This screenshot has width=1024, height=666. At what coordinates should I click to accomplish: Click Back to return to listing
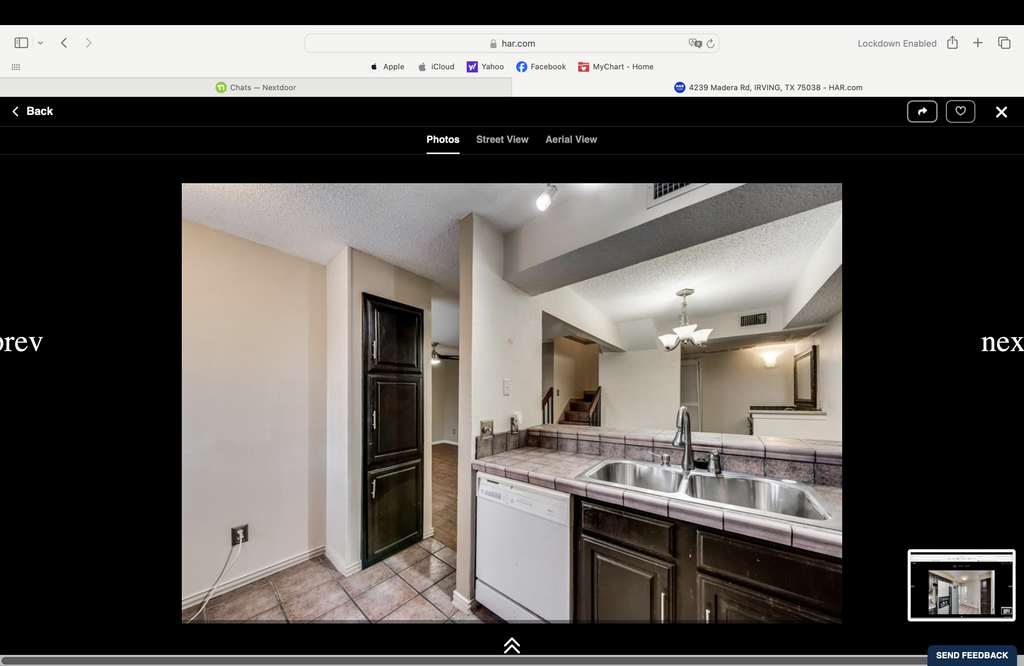pyautogui.click(x=33, y=111)
